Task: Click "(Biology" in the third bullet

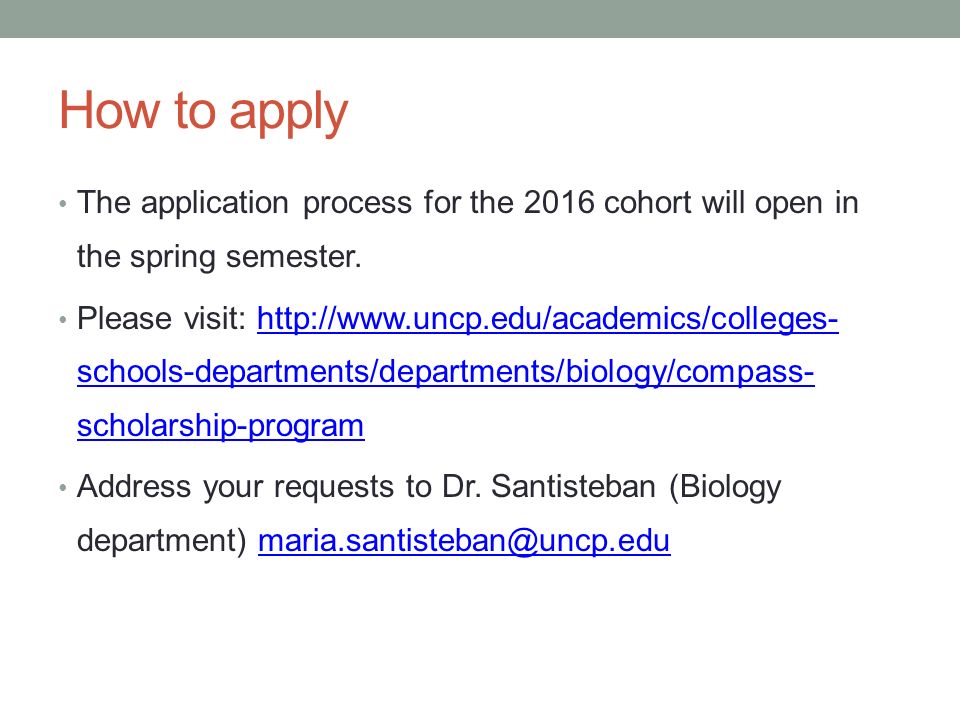Action: coord(725,488)
